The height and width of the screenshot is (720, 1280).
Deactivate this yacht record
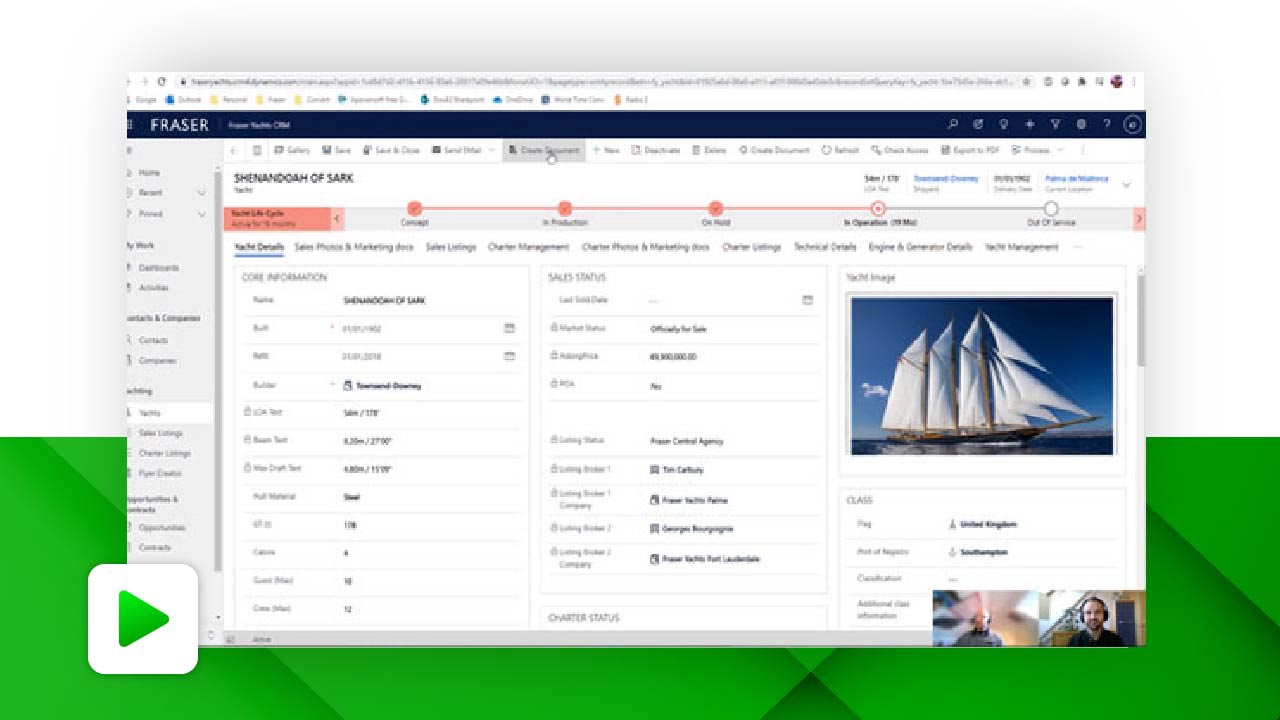656,150
